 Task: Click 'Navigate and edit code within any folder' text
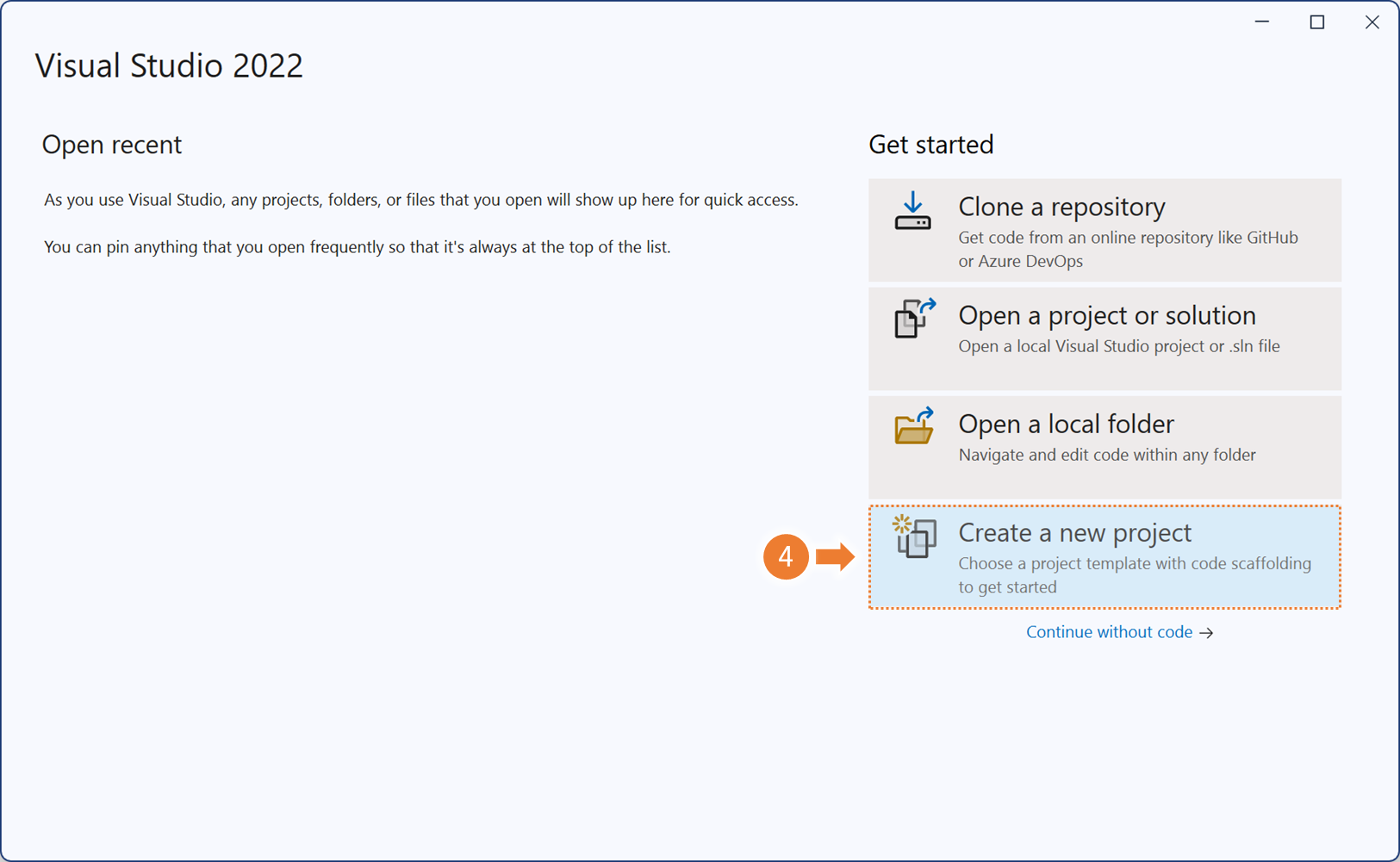(1107, 455)
